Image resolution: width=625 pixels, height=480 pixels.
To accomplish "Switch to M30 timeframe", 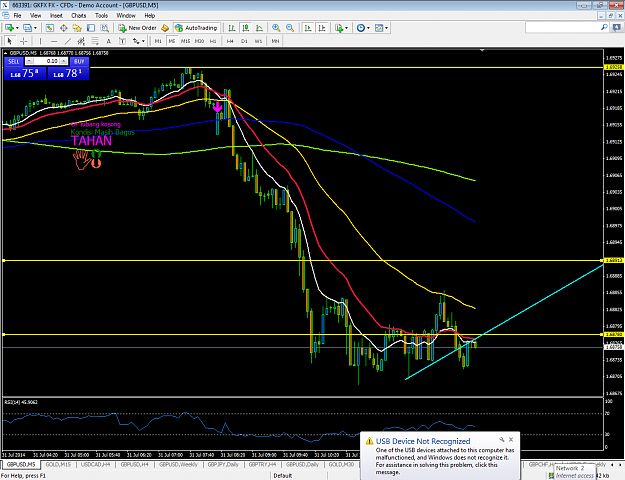I will tap(199, 41).
